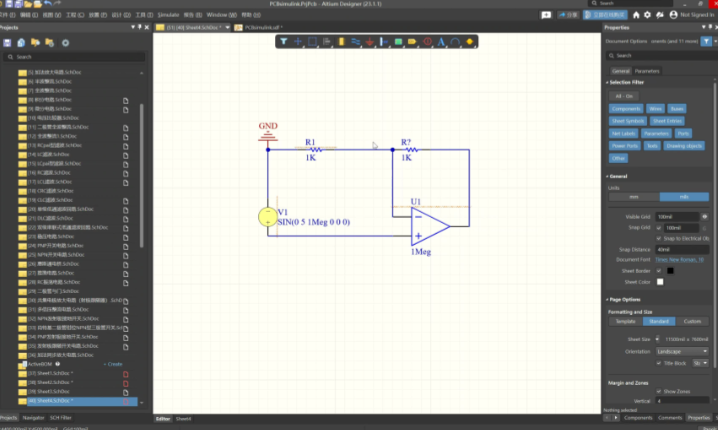Click the Components selection filter button
Image resolution: width=718 pixels, height=430 pixels.
click(x=626, y=108)
